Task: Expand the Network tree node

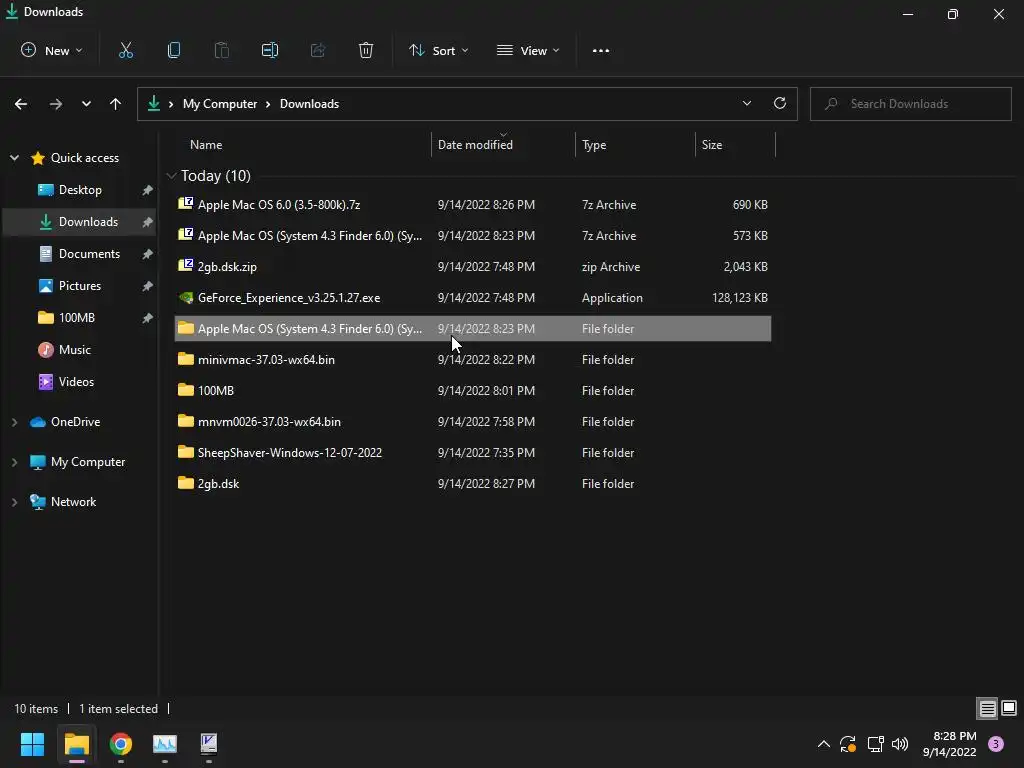Action: (x=14, y=502)
